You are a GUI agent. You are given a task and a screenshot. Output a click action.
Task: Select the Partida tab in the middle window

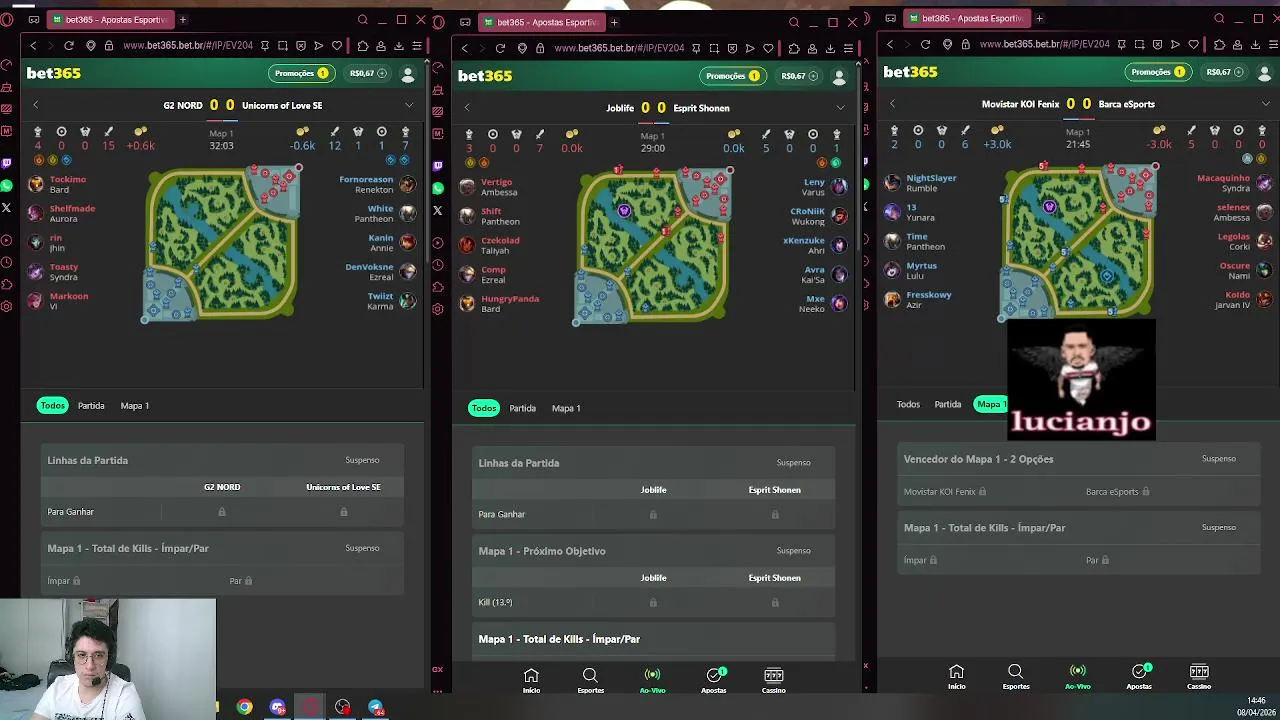522,408
